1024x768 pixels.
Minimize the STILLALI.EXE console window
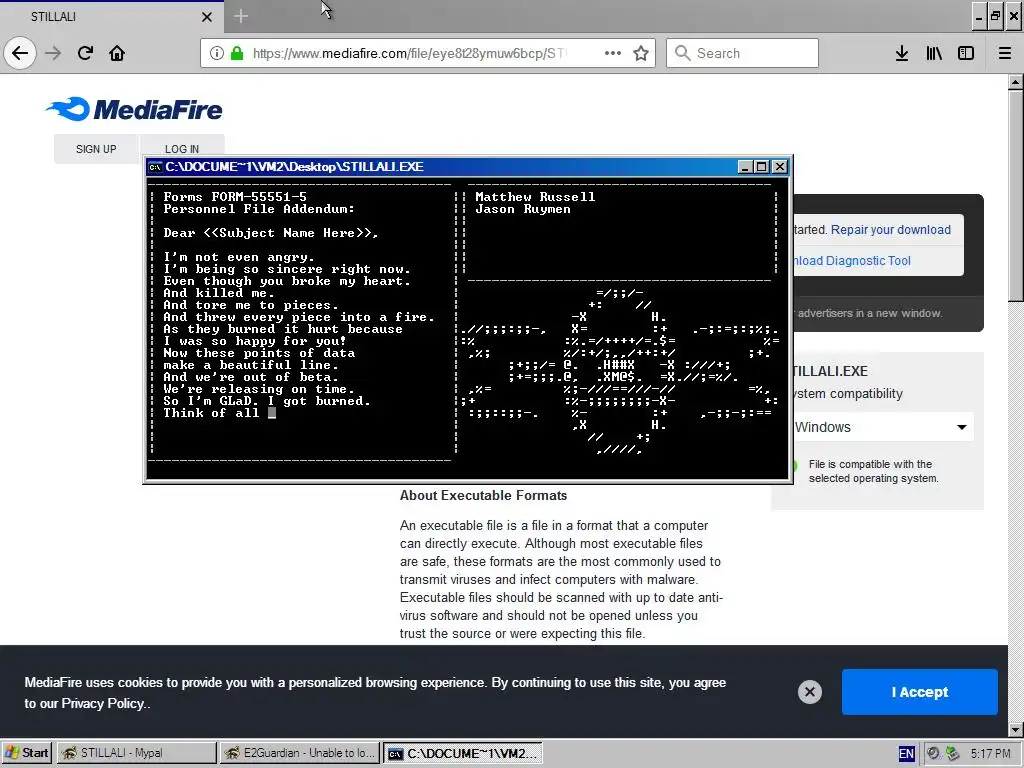click(x=745, y=167)
